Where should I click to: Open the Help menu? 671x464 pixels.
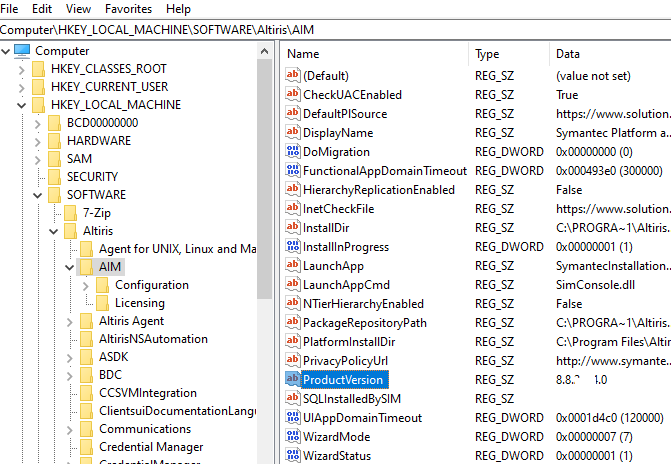178,9
